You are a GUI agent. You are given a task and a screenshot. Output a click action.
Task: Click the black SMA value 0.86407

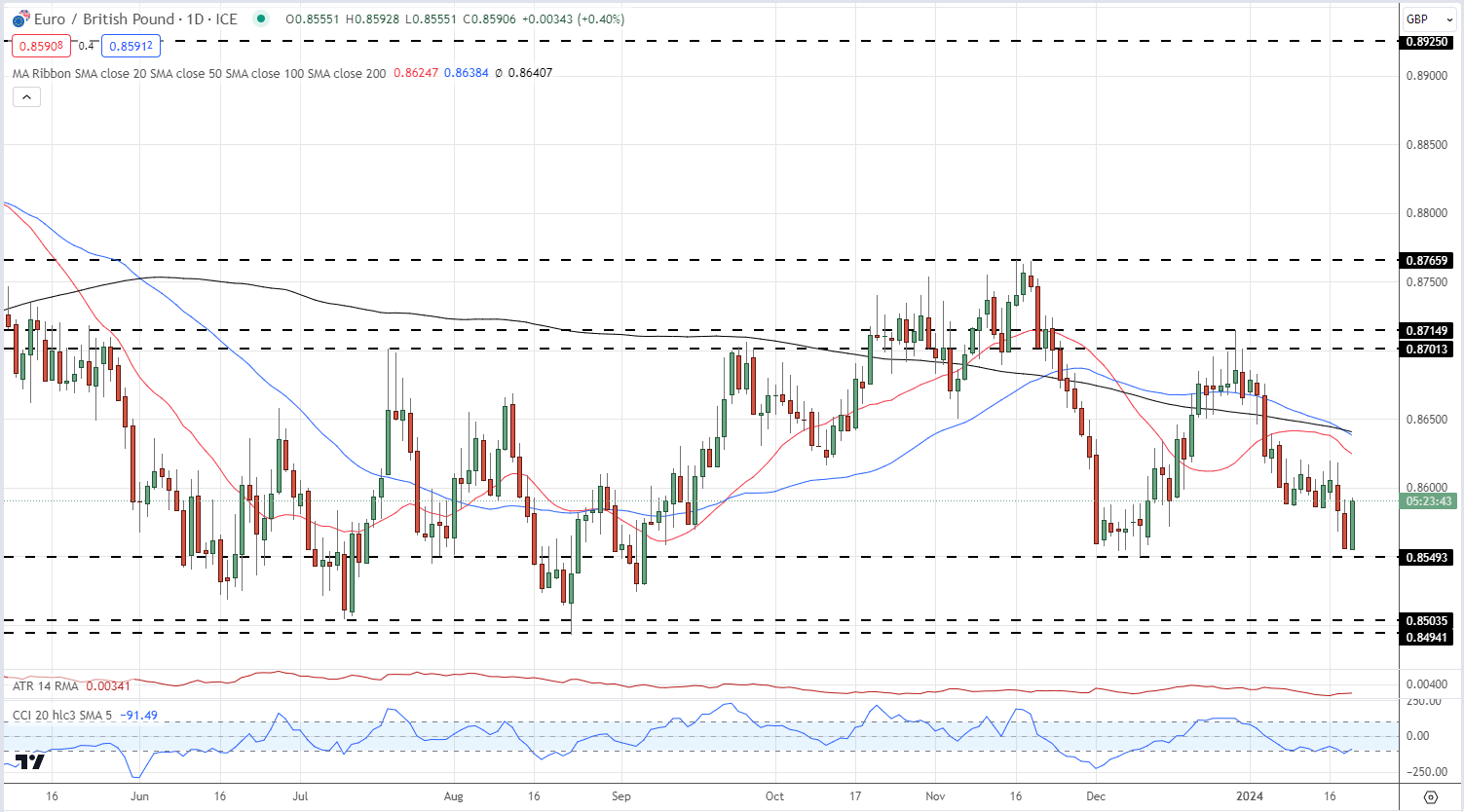pyautogui.click(x=530, y=73)
